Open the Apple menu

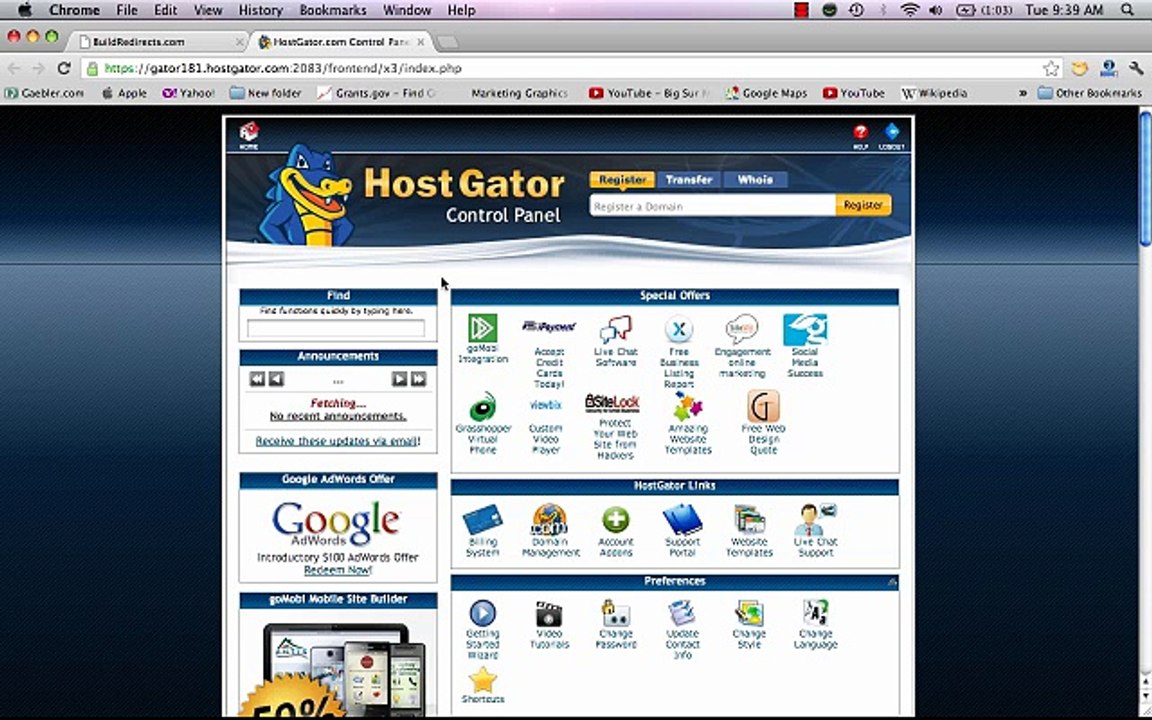pos(24,10)
